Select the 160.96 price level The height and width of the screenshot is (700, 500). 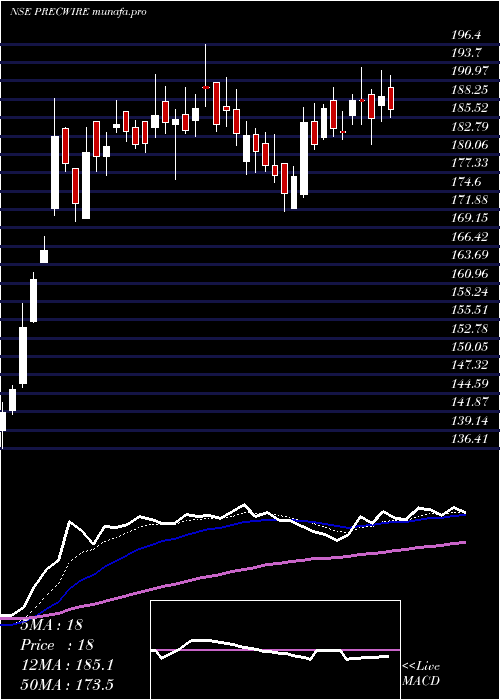(468, 273)
